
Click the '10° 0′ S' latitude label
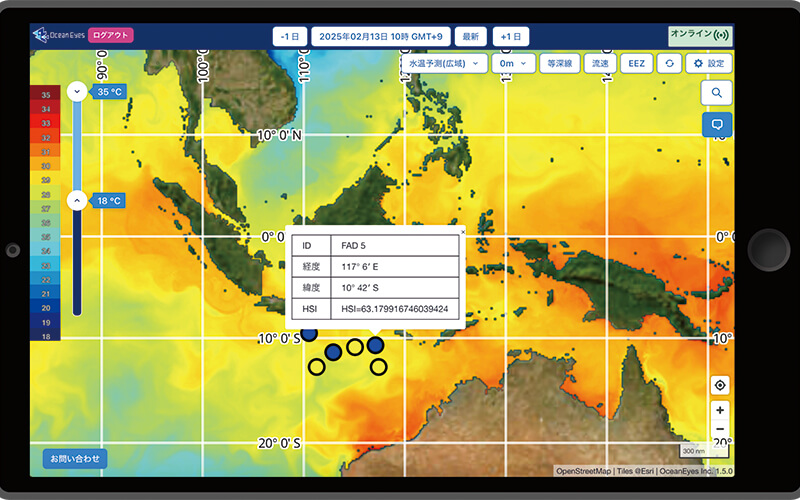click(x=279, y=339)
